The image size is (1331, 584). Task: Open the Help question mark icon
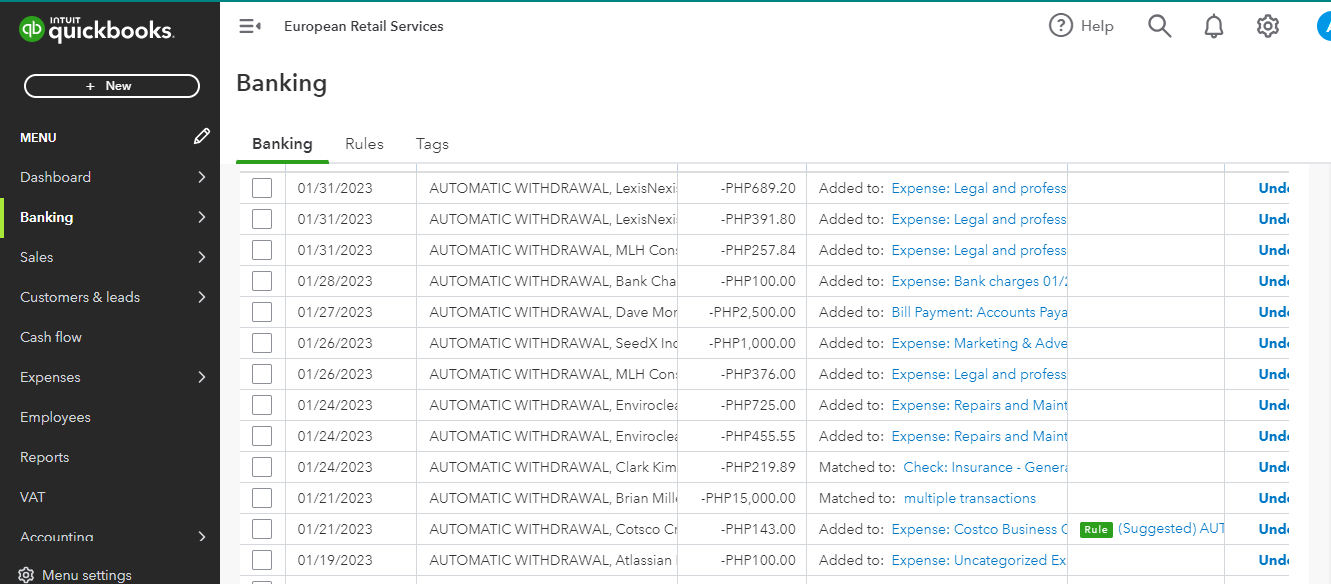point(1061,26)
